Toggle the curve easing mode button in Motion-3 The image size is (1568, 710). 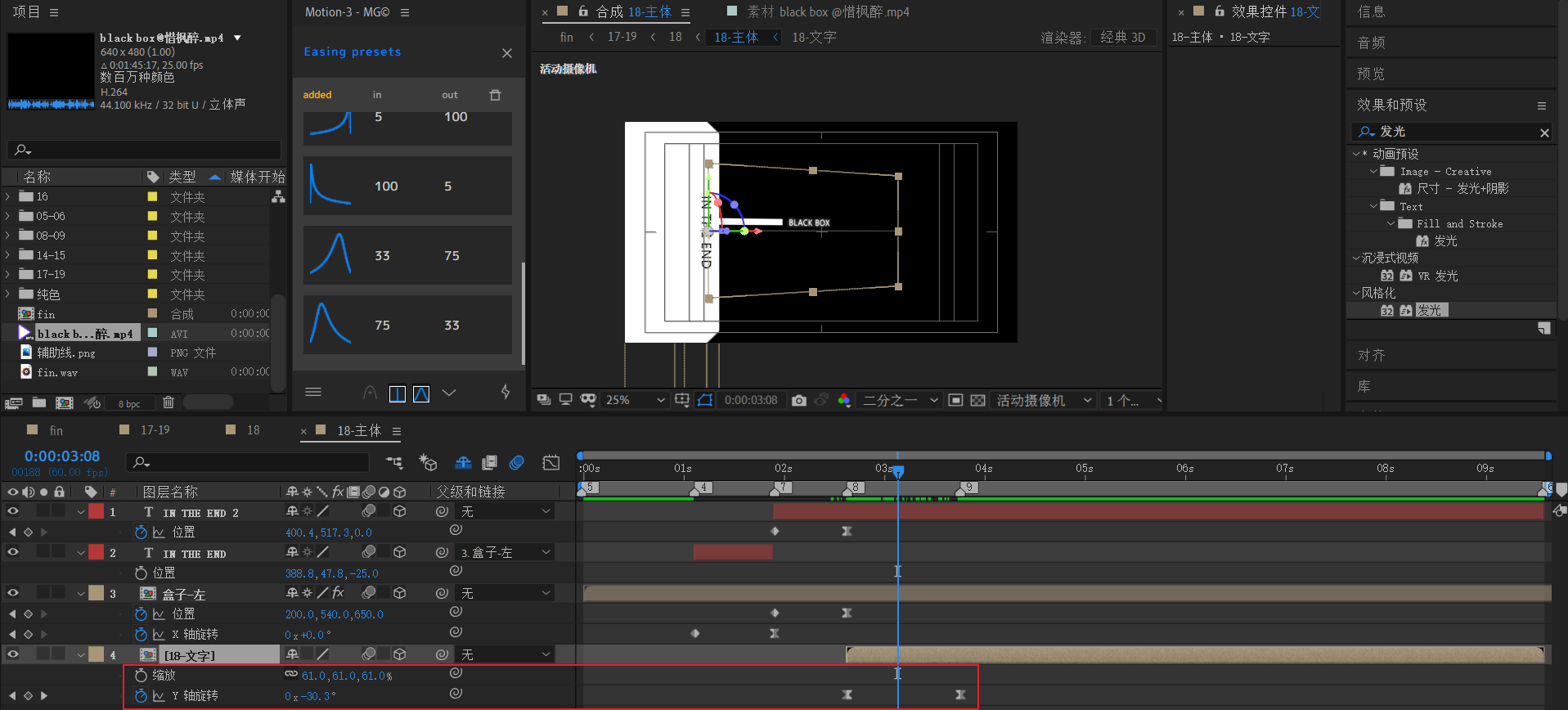(421, 394)
